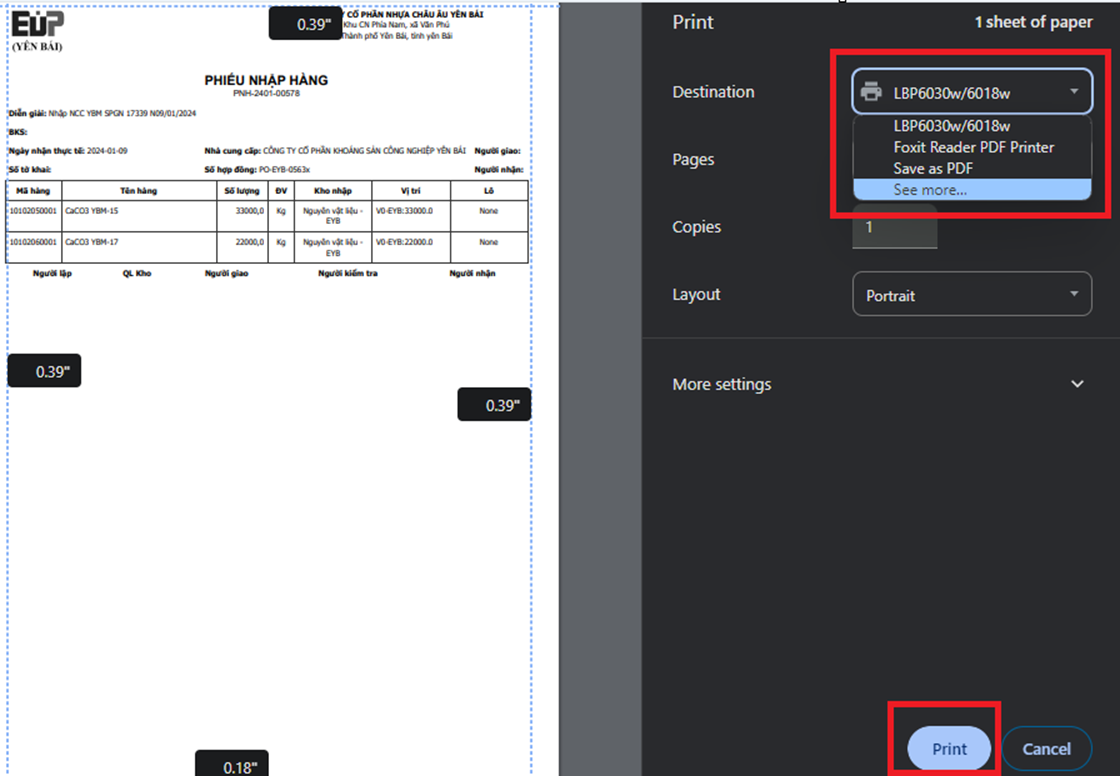Click the bottom margin 0.18" handle
1120x776 pixels.
pos(231,765)
